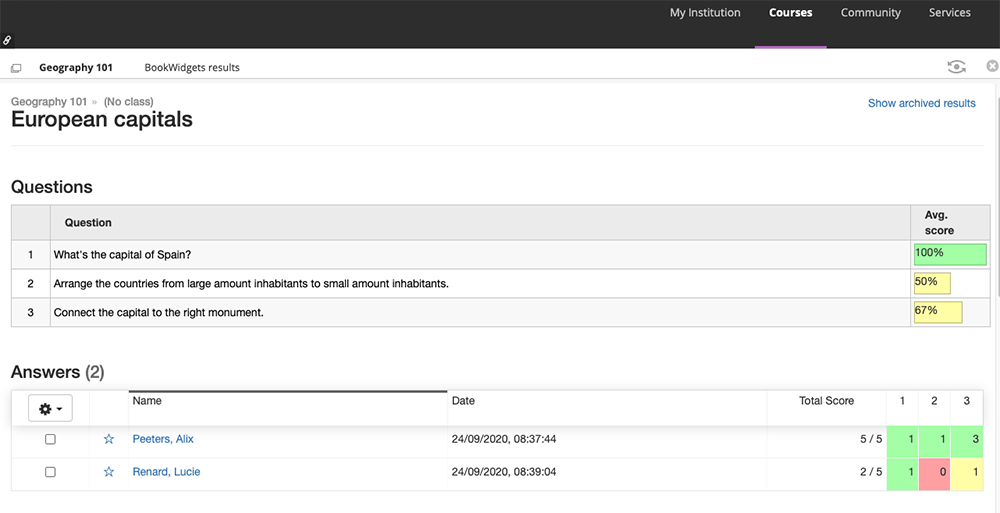Close the course panel with X icon
The image size is (1000, 513).
click(x=992, y=66)
